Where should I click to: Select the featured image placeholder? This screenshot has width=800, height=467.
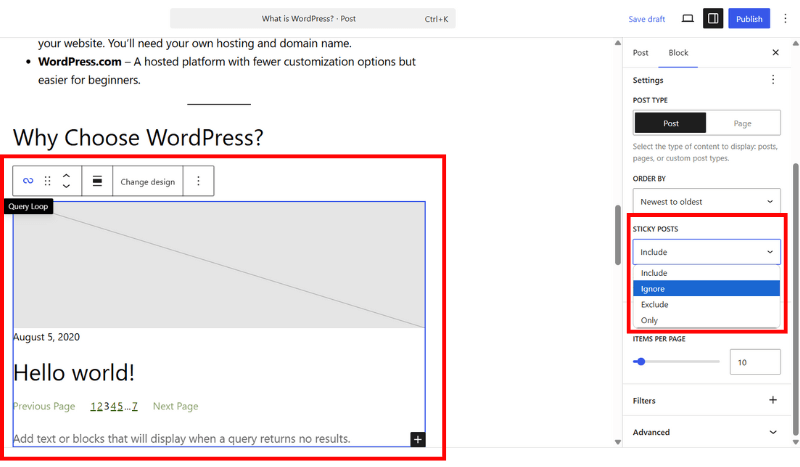point(219,265)
